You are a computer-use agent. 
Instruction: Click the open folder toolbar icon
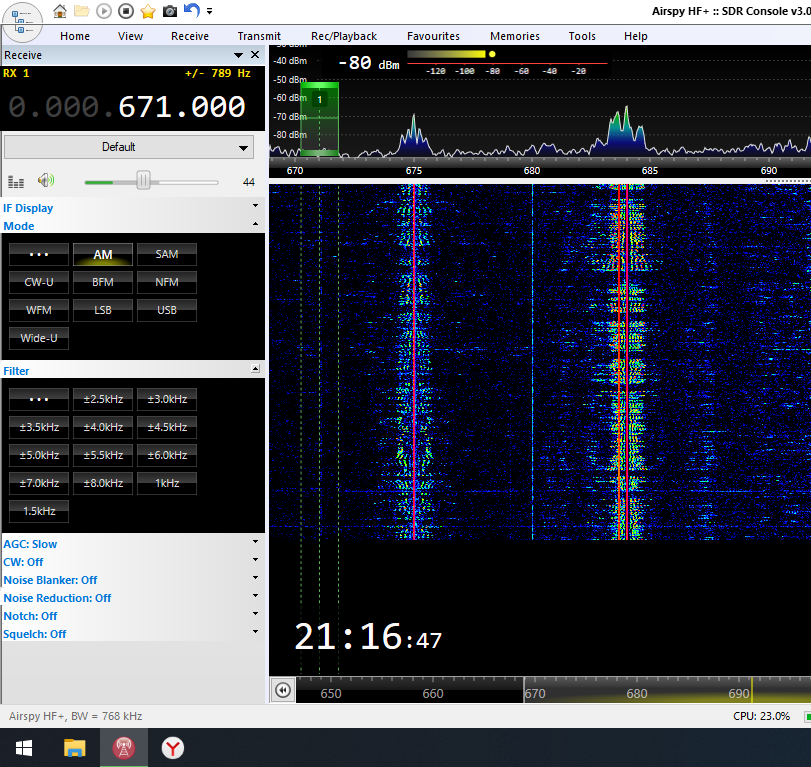coord(82,11)
